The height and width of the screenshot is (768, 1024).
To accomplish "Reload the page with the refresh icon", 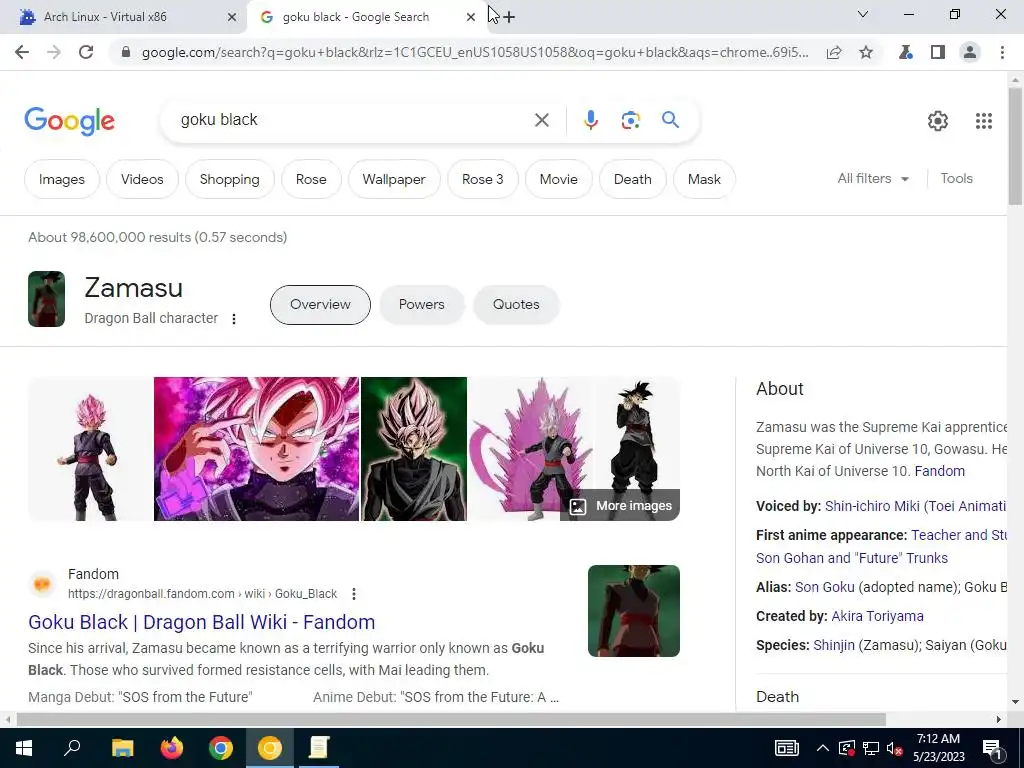I will pos(86,52).
